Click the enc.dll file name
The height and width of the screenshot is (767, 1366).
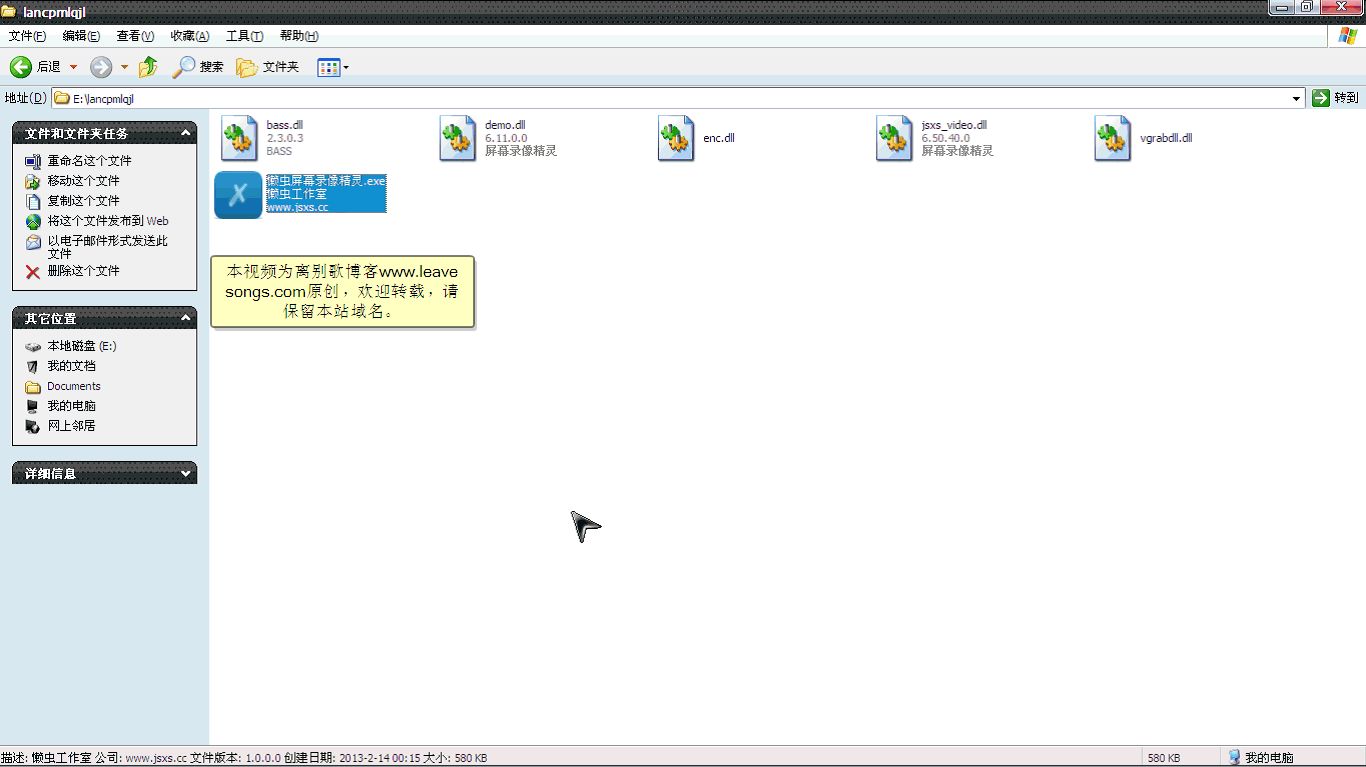tap(719, 138)
